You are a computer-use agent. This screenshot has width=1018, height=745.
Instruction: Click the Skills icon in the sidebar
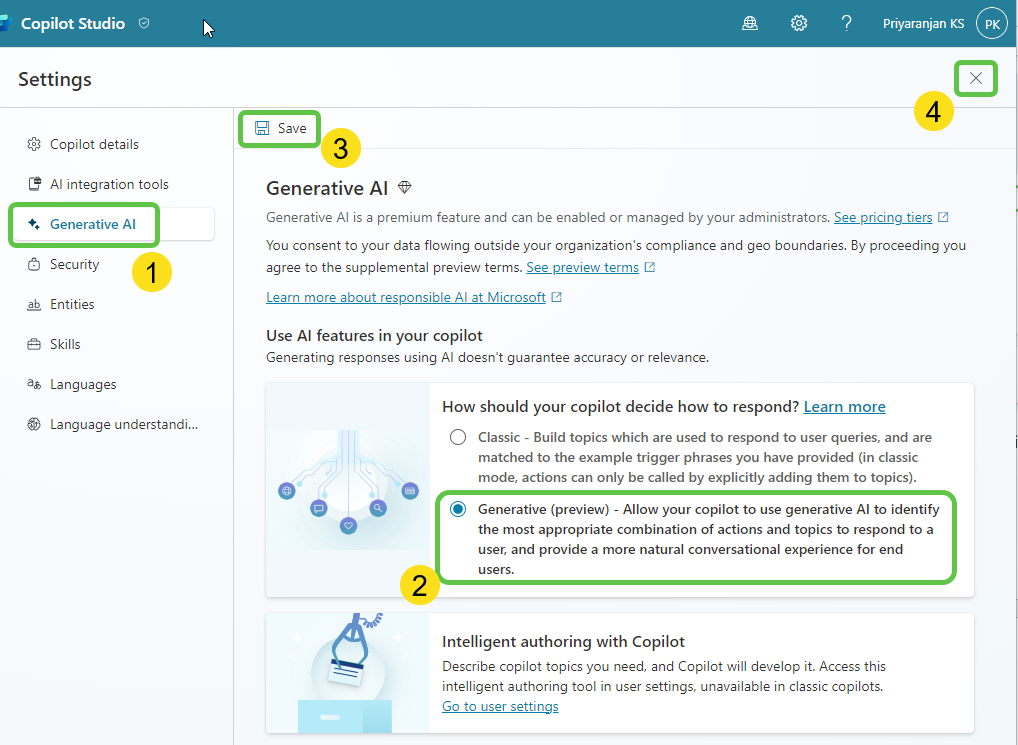coord(31,344)
